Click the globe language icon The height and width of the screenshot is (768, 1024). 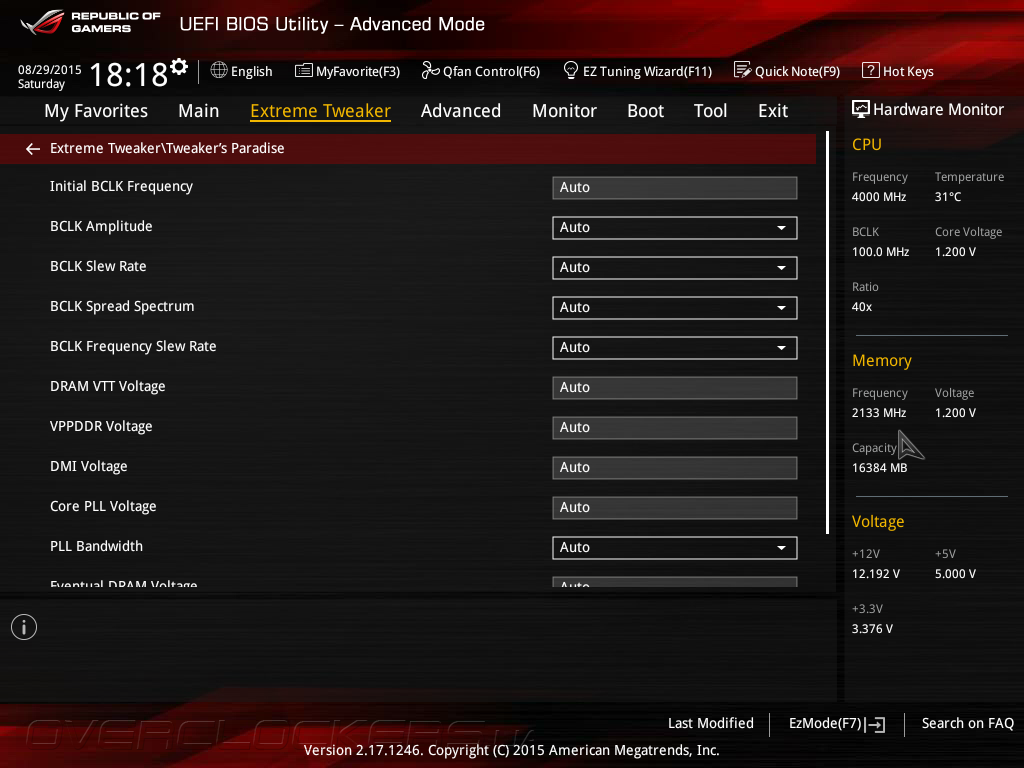[219, 70]
